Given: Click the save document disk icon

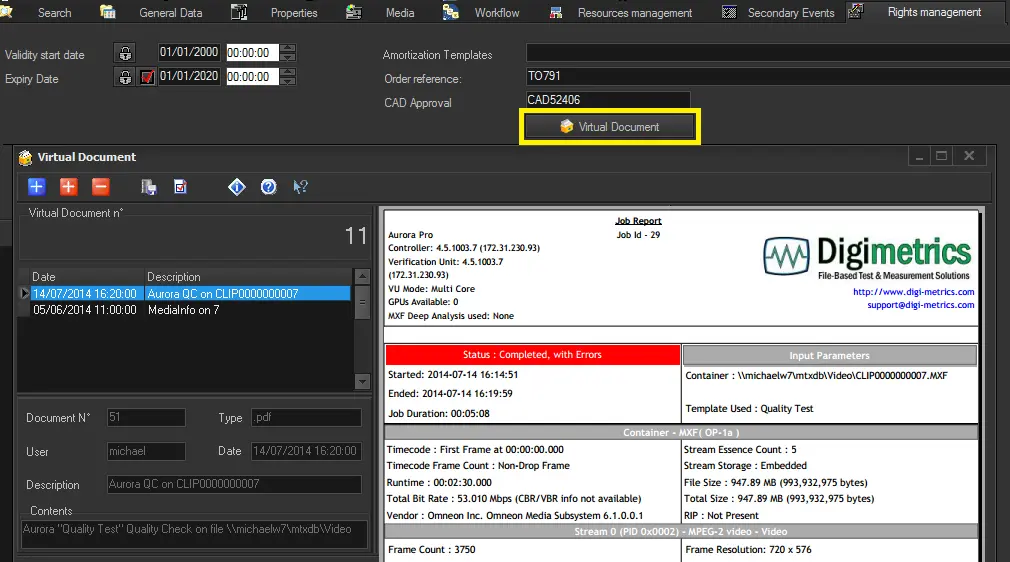Looking at the screenshot, I should tap(149, 186).
